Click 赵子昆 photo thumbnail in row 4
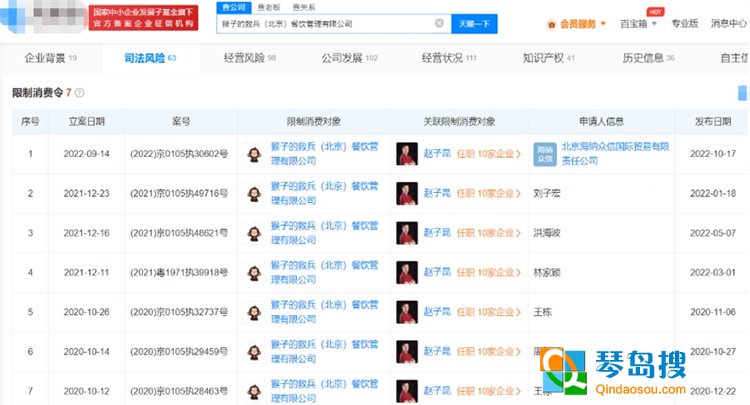Screen dimensions: 750x405 407,273
